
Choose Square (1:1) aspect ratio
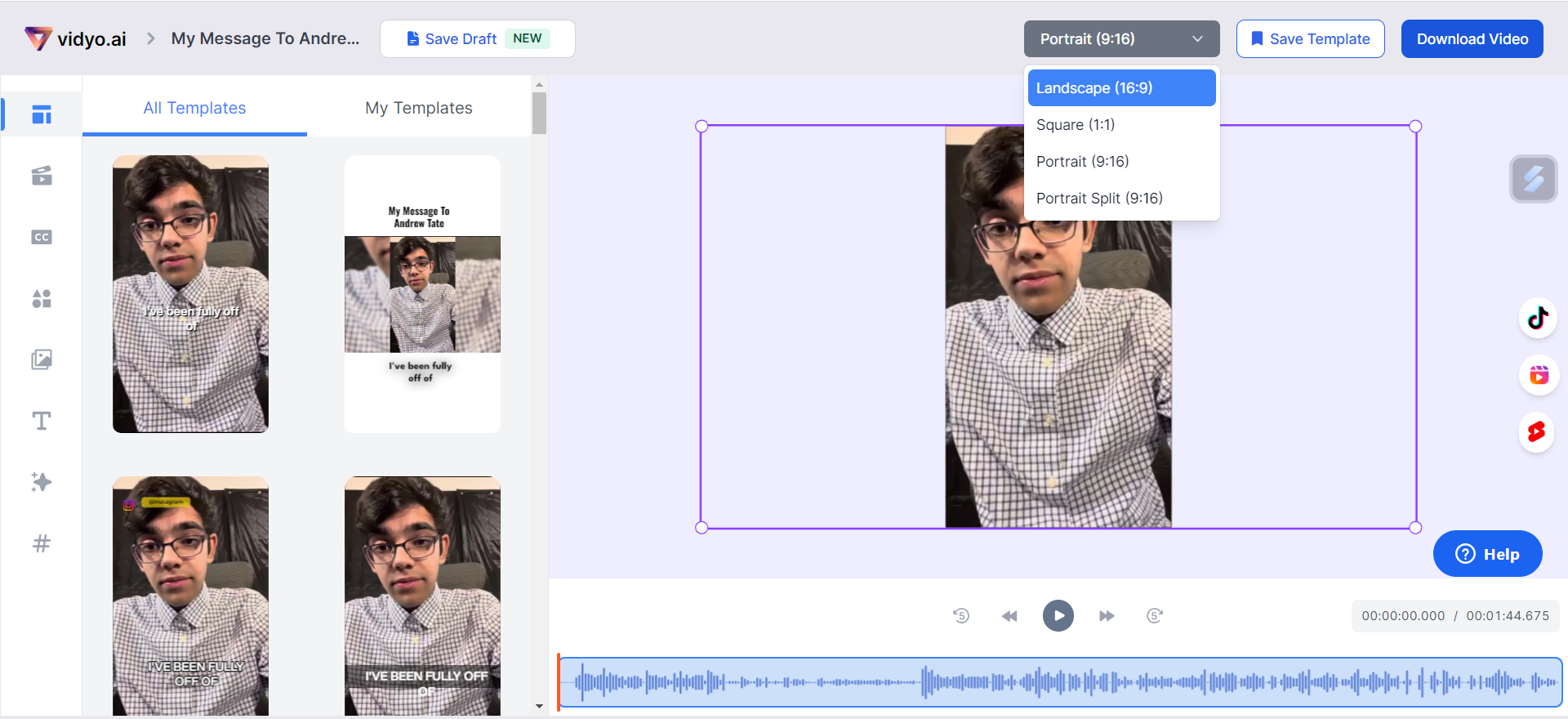(1122, 125)
